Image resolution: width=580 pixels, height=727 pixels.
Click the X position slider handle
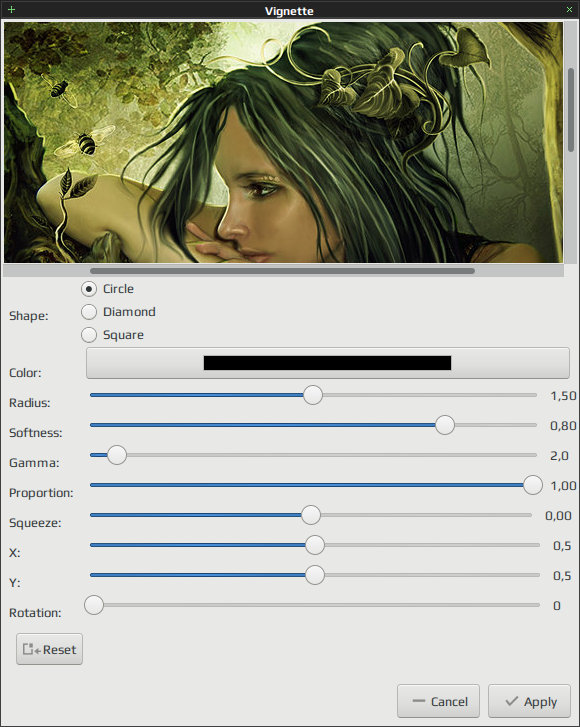(x=315, y=545)
